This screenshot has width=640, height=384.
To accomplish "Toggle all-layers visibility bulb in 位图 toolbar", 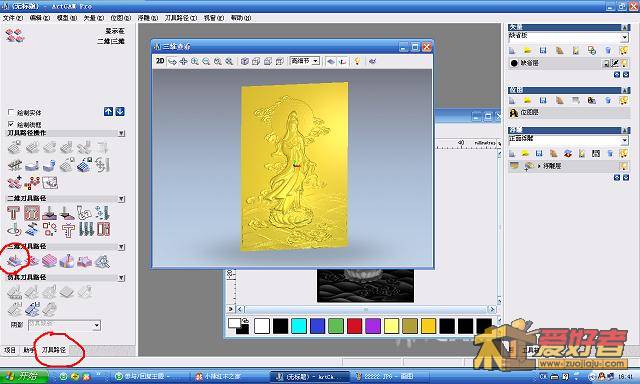I will (x=623, y=100).
